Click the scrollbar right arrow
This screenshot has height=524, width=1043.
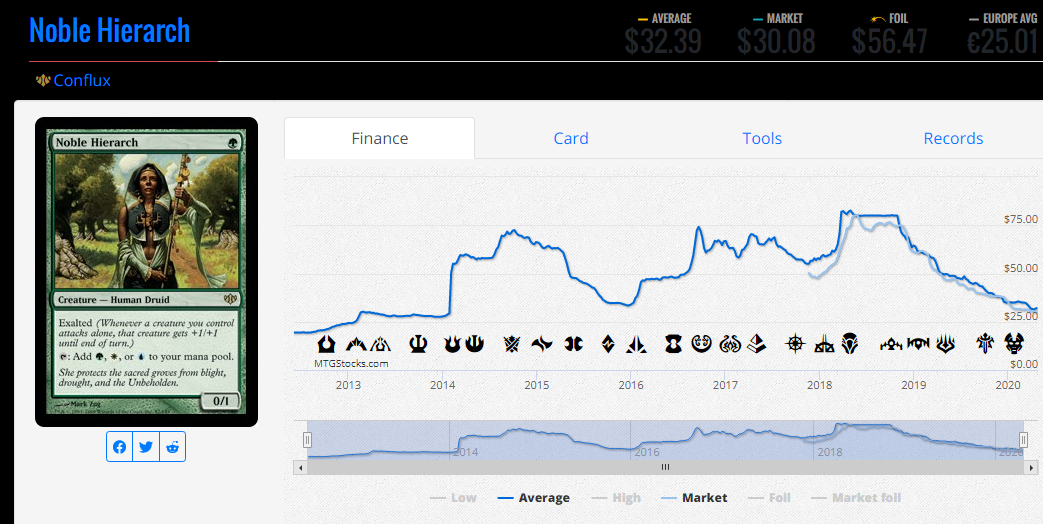1030,467
